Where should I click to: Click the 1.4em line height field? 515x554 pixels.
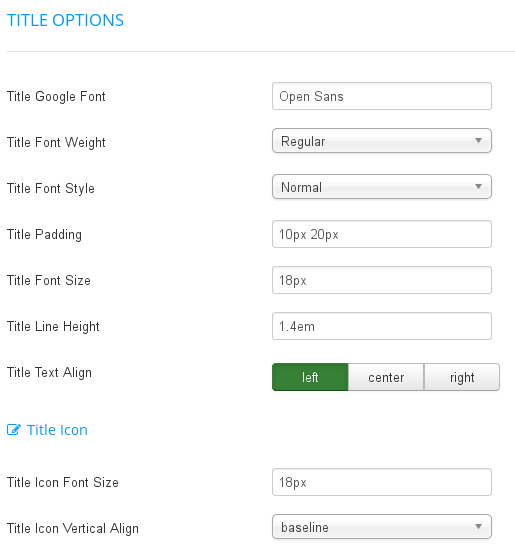[382, 326]
